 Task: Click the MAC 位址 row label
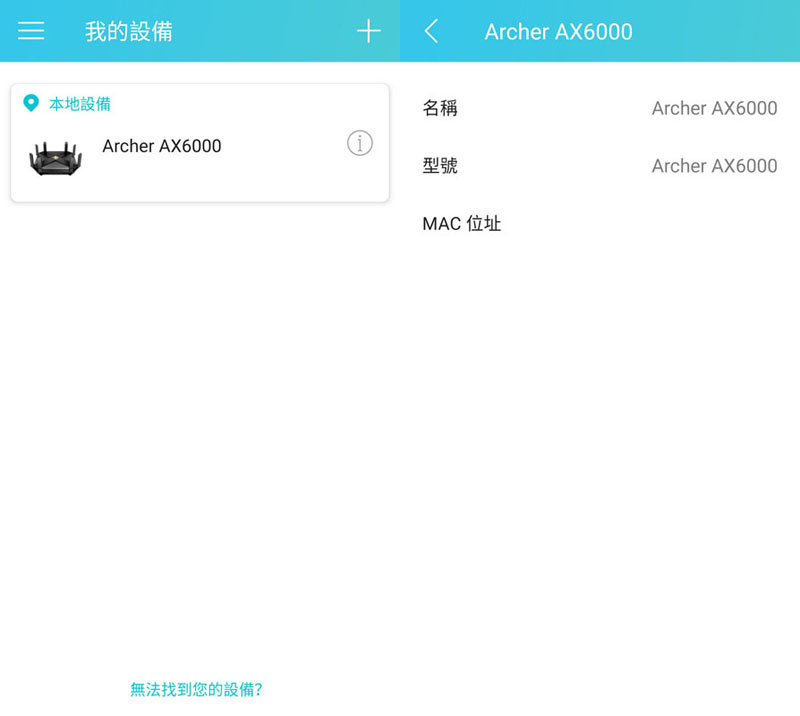pyautogui.click(x=462, y=224)
